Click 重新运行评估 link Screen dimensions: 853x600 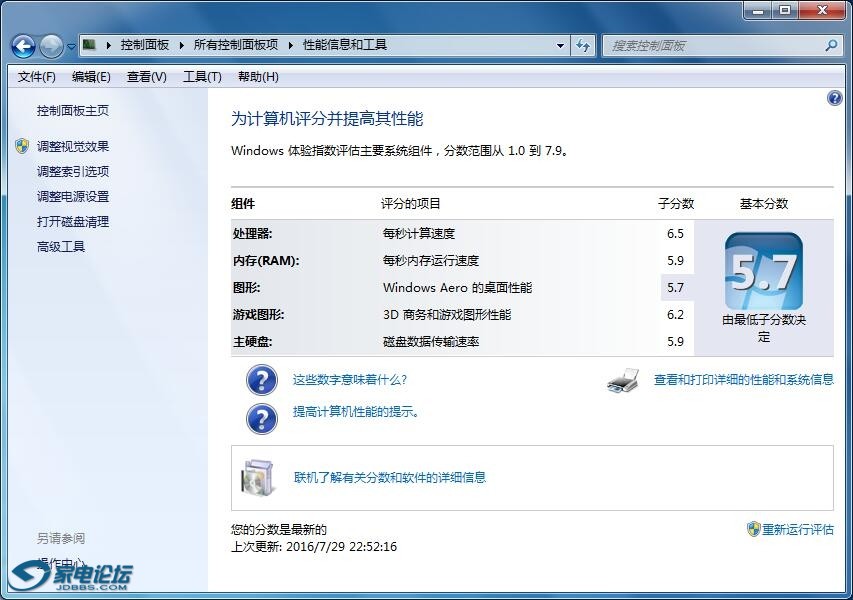(798, 529)
